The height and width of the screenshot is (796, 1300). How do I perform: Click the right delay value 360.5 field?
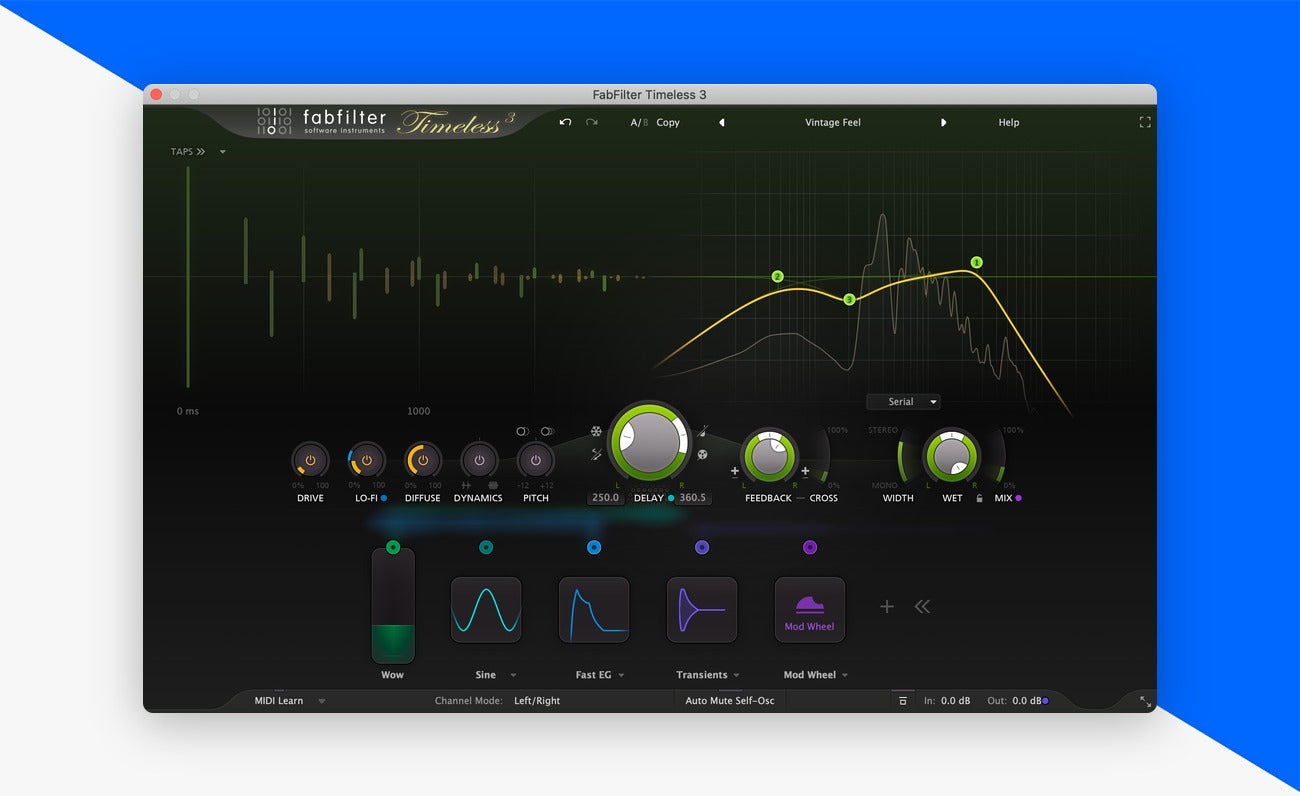pyautogui.click(x=693, y=497)
